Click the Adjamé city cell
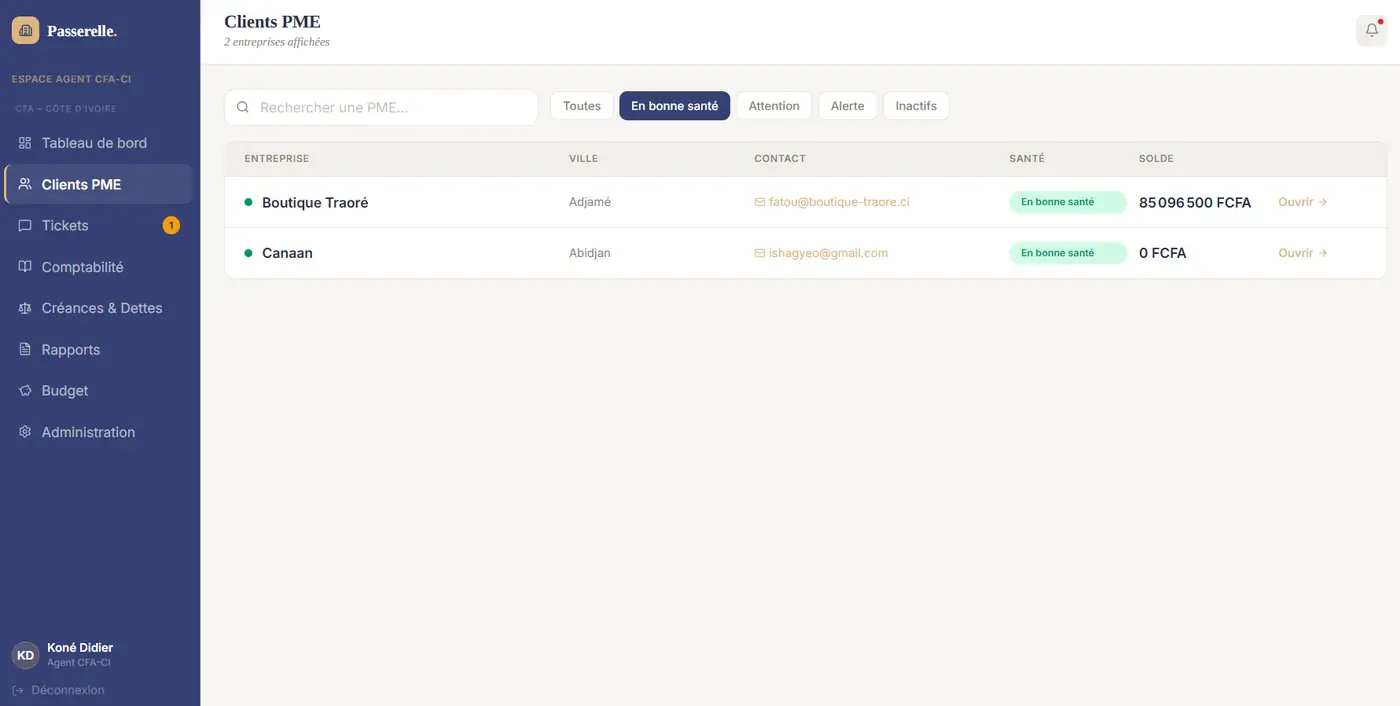 point(590,202)
